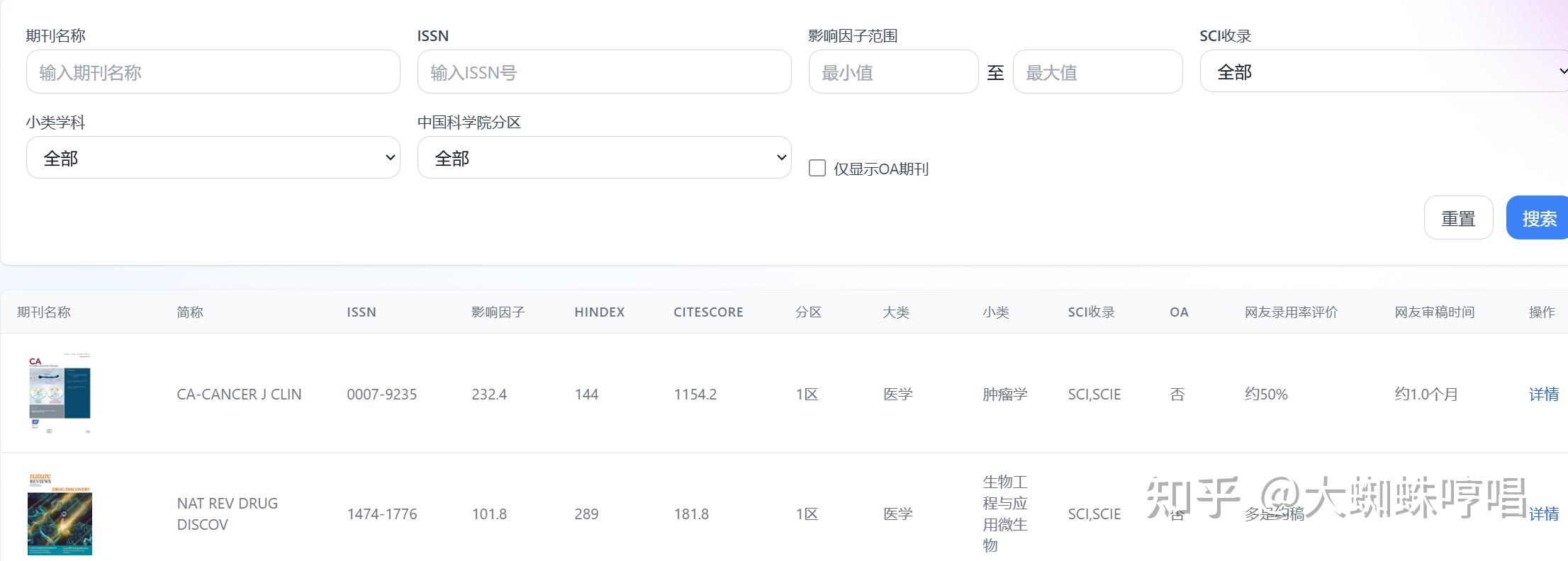This screenshot has width=1568, height=561.
Task: Click the CA-Cancer J Clin journal cover thumbnail
Action: [x=60, y=393]
